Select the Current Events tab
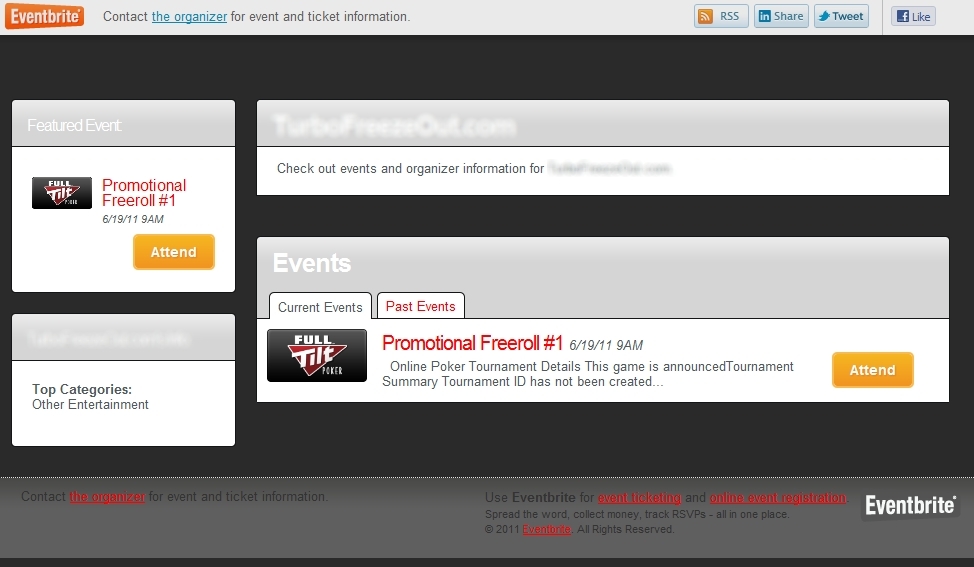This screenshot has width=974, height=567. coord(320,307)
